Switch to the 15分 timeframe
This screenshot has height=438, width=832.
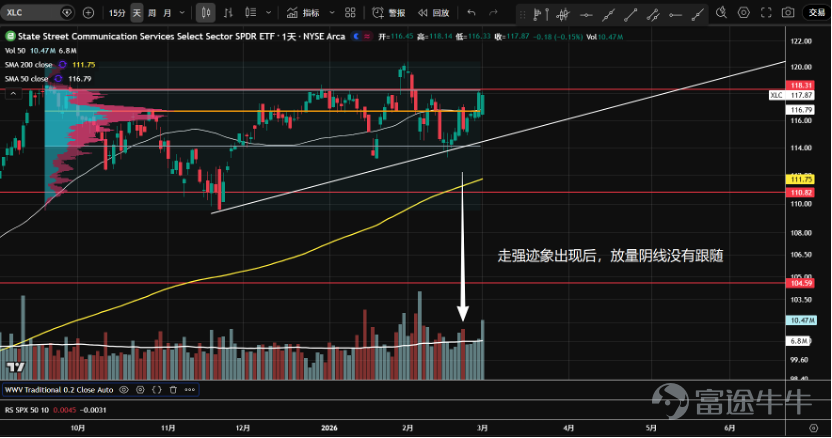pyautogui.click(x=117, y=13)
